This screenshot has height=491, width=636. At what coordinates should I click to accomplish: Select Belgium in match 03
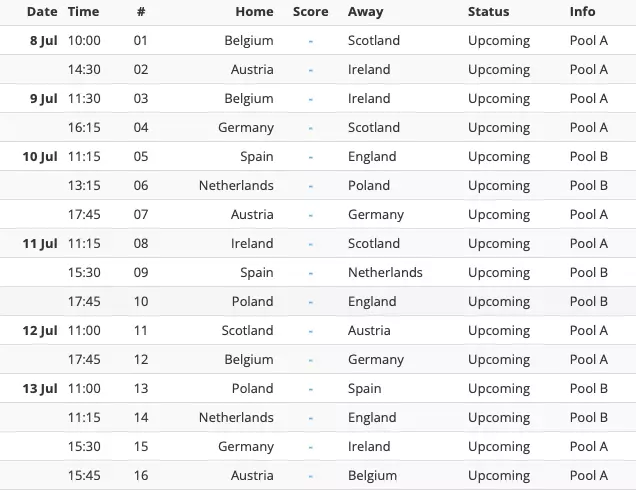[x=249, y=99]
